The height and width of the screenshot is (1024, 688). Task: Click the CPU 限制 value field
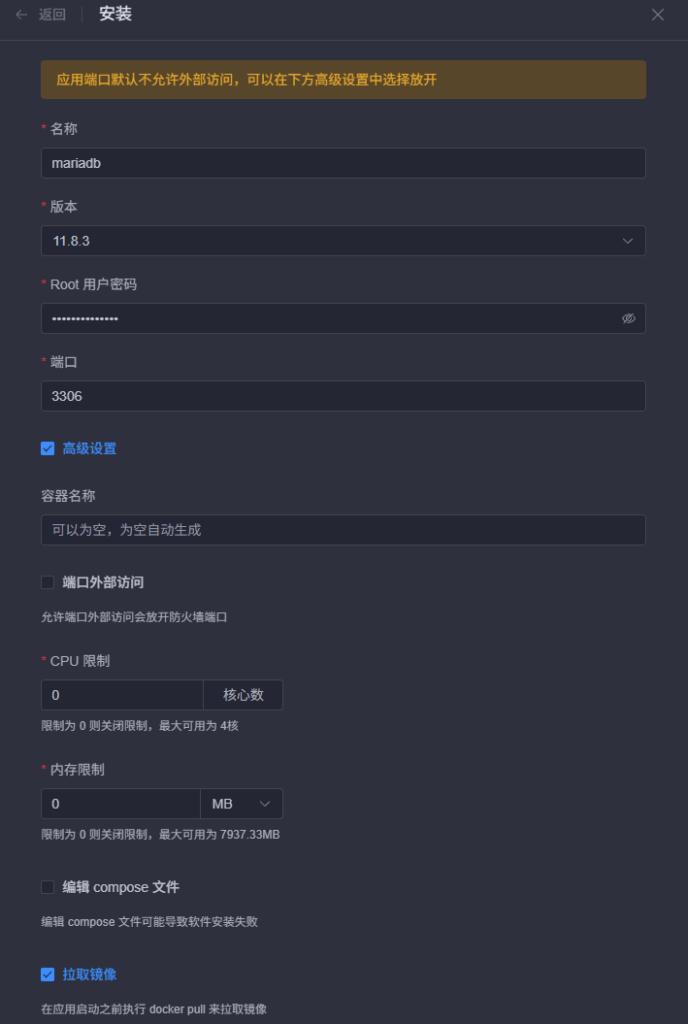coord(120,695)
